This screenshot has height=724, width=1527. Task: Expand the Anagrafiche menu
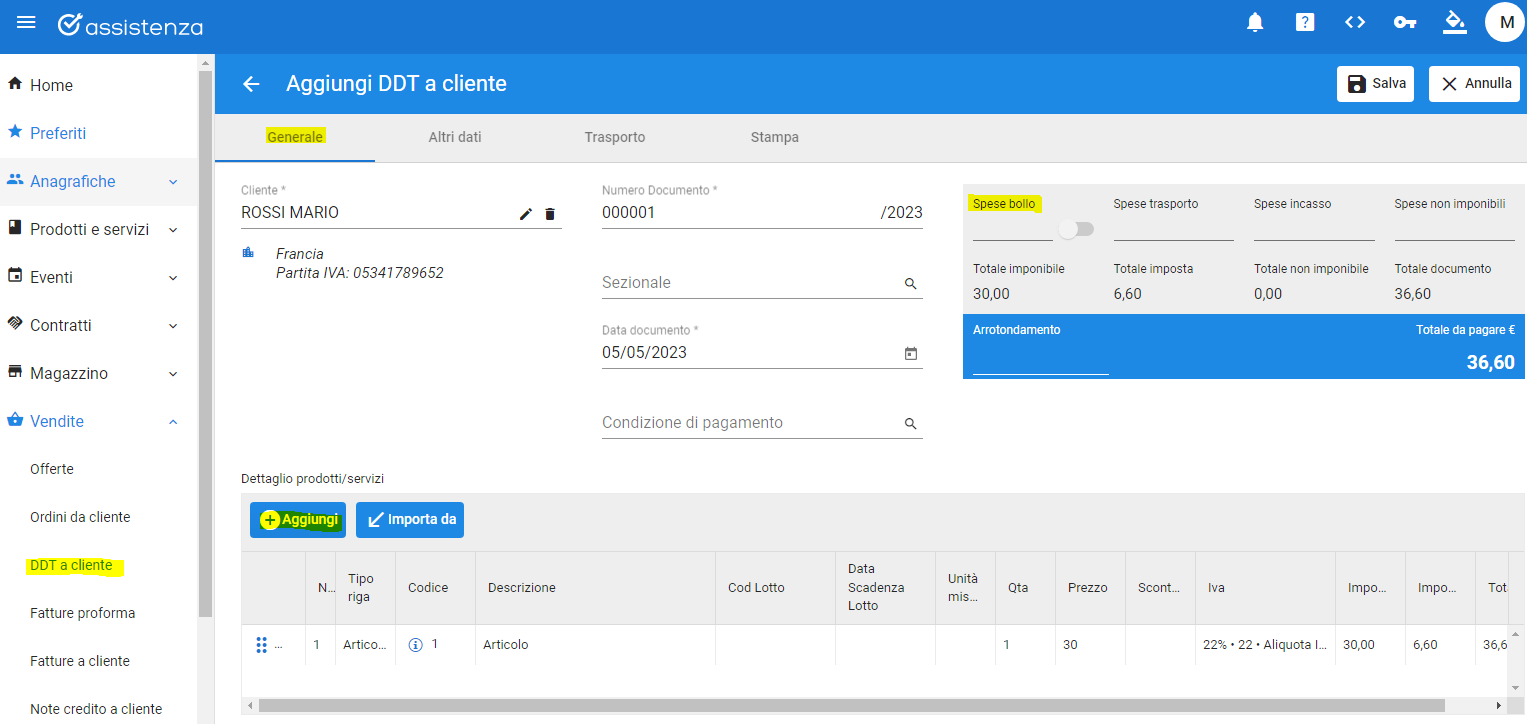99,181
